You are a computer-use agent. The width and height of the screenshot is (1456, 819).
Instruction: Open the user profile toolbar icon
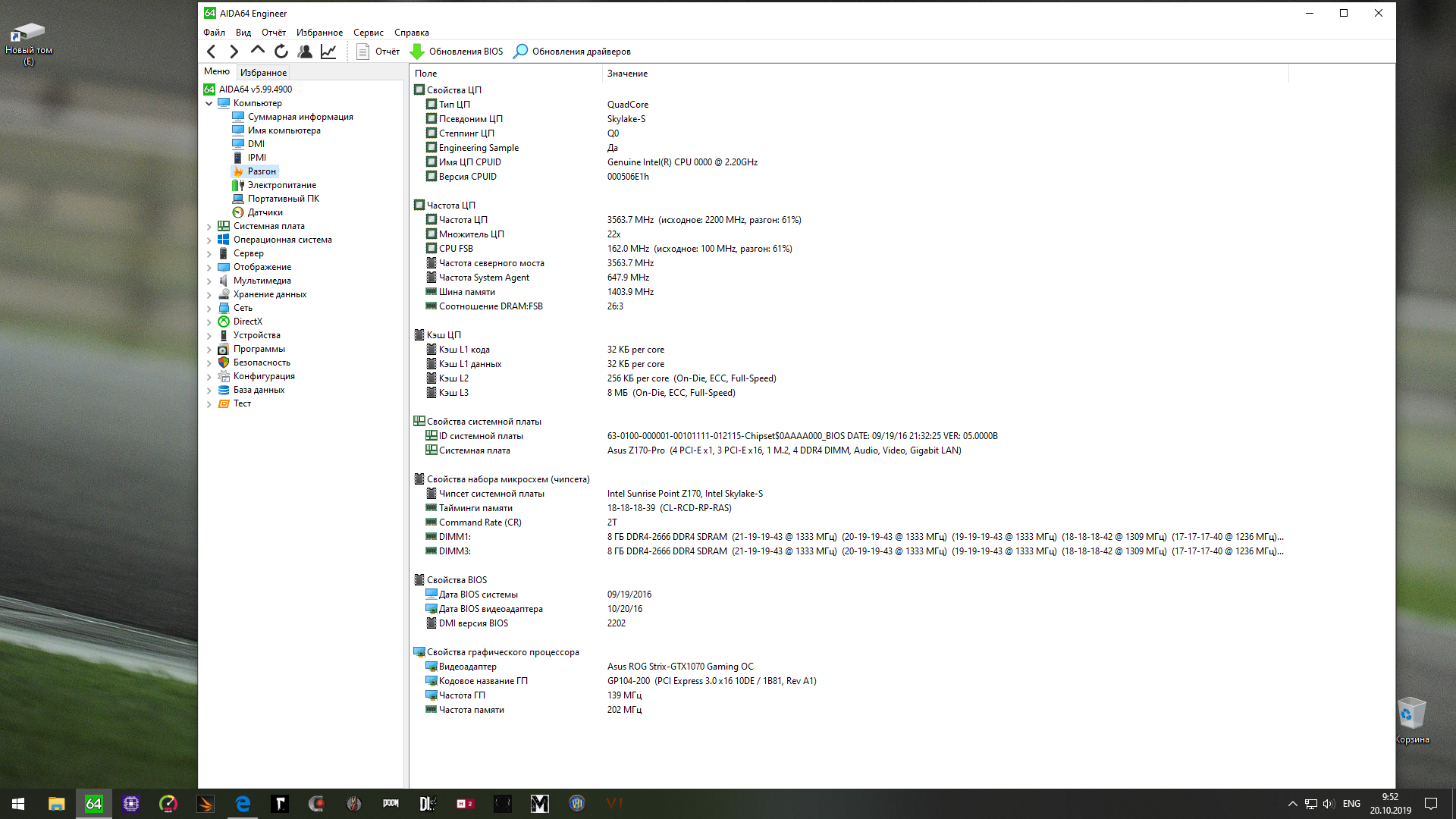(x=305, y=52)
